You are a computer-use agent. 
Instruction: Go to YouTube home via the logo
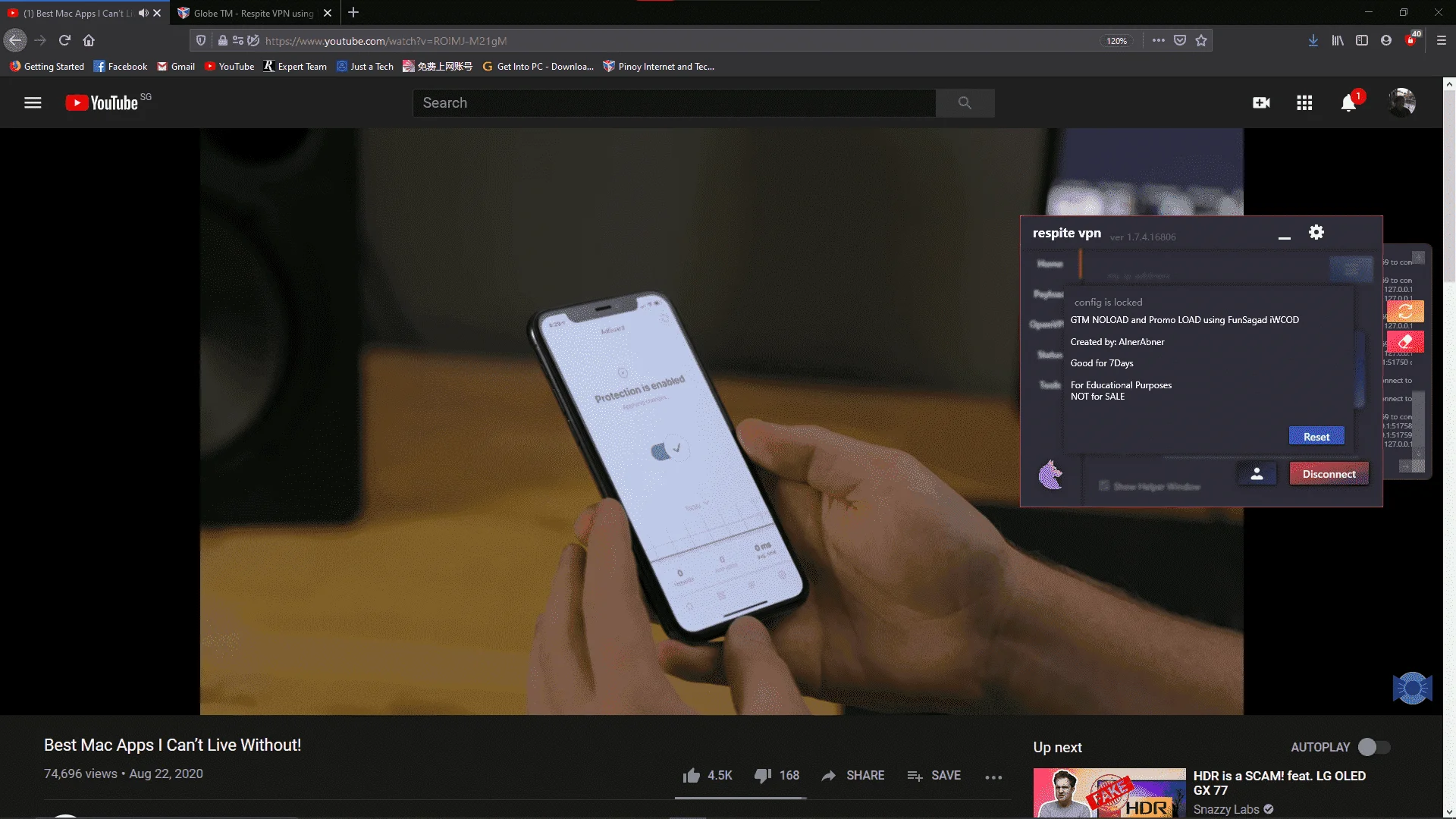coord(102,103)
